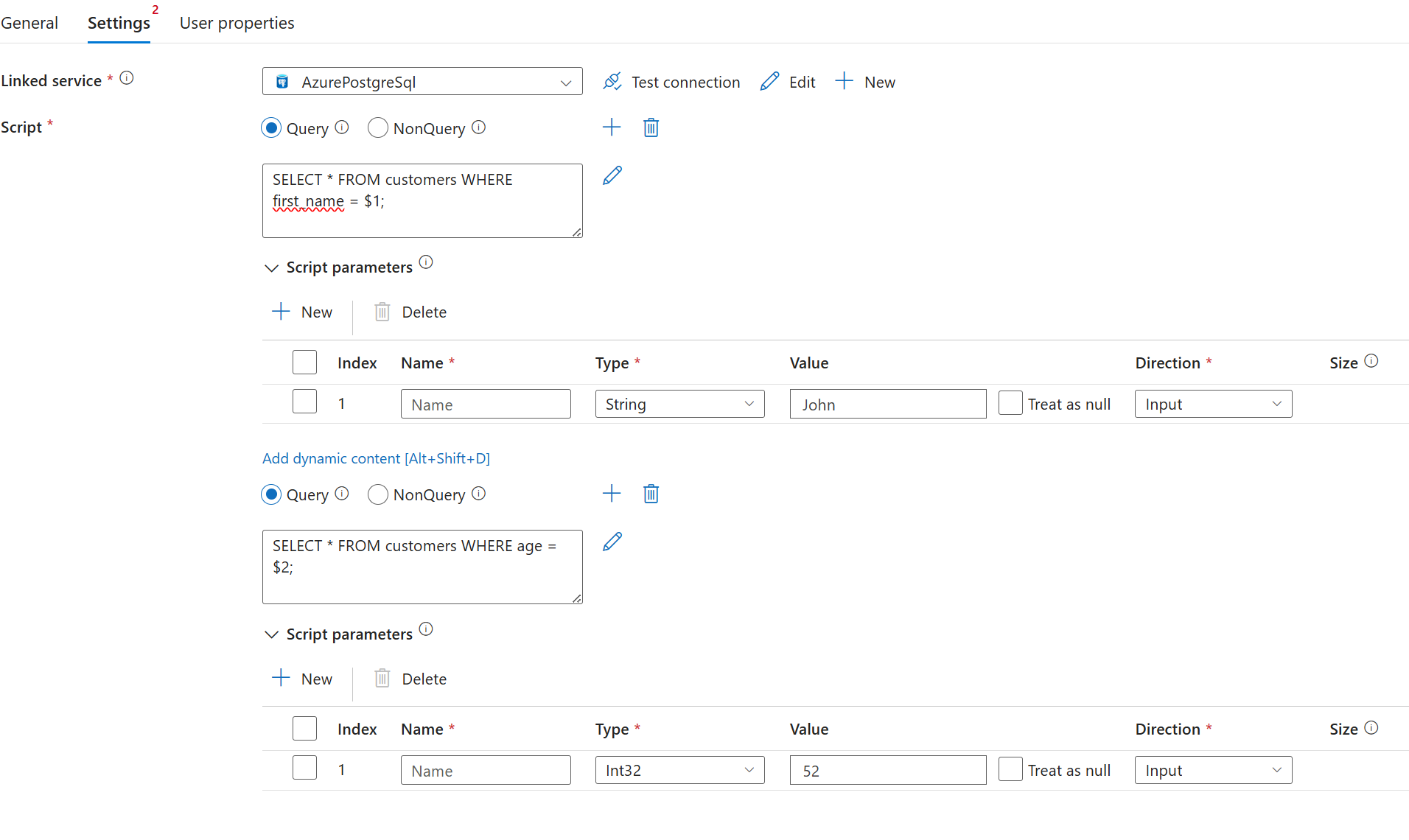The height and width of the screenshot is (840, 1409).
Task: Add a script with the first plus icon
Action: pos(612,127)
